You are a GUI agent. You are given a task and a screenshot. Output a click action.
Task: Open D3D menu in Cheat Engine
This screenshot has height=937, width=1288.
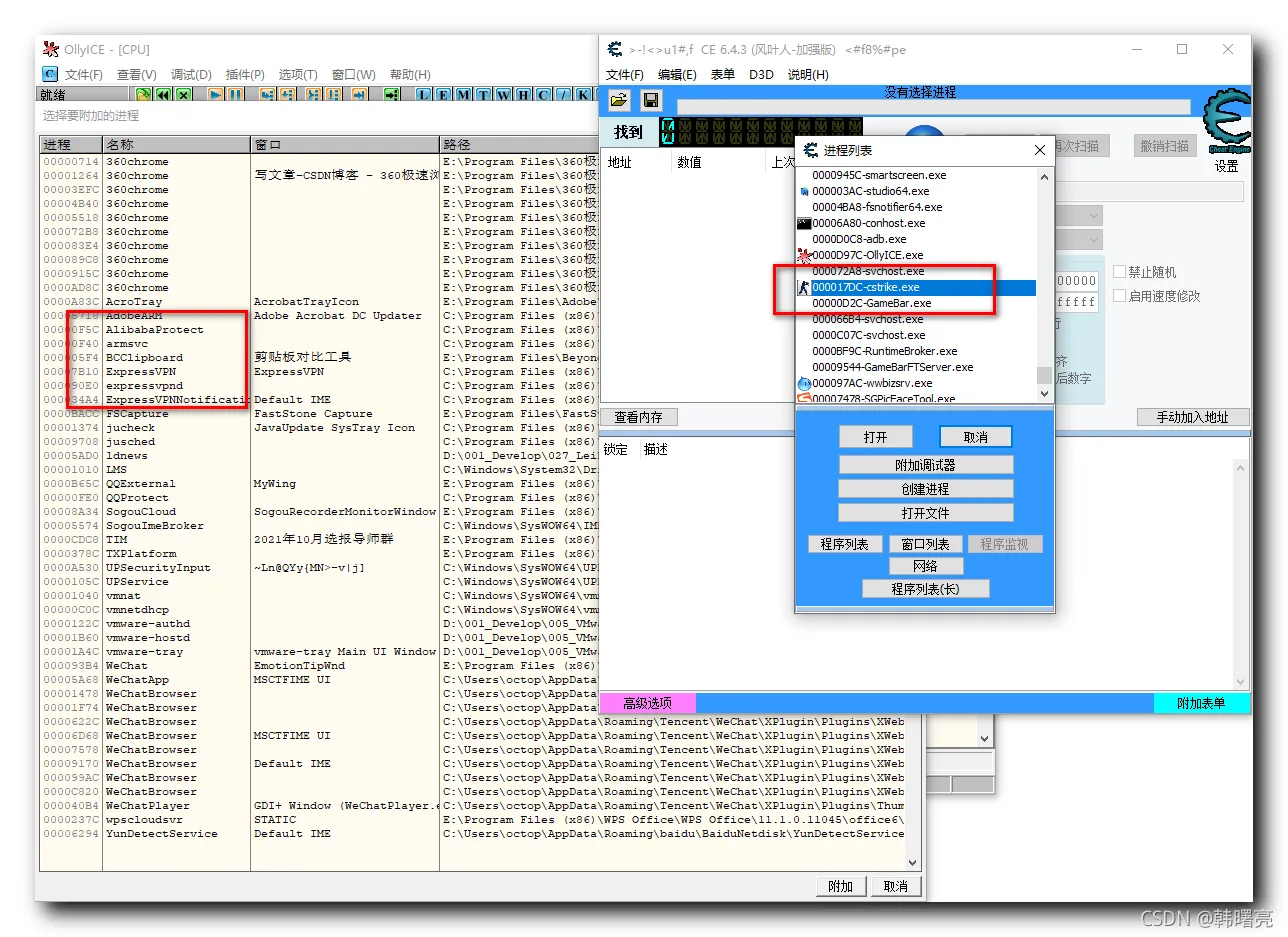click(x=761, y=74)
